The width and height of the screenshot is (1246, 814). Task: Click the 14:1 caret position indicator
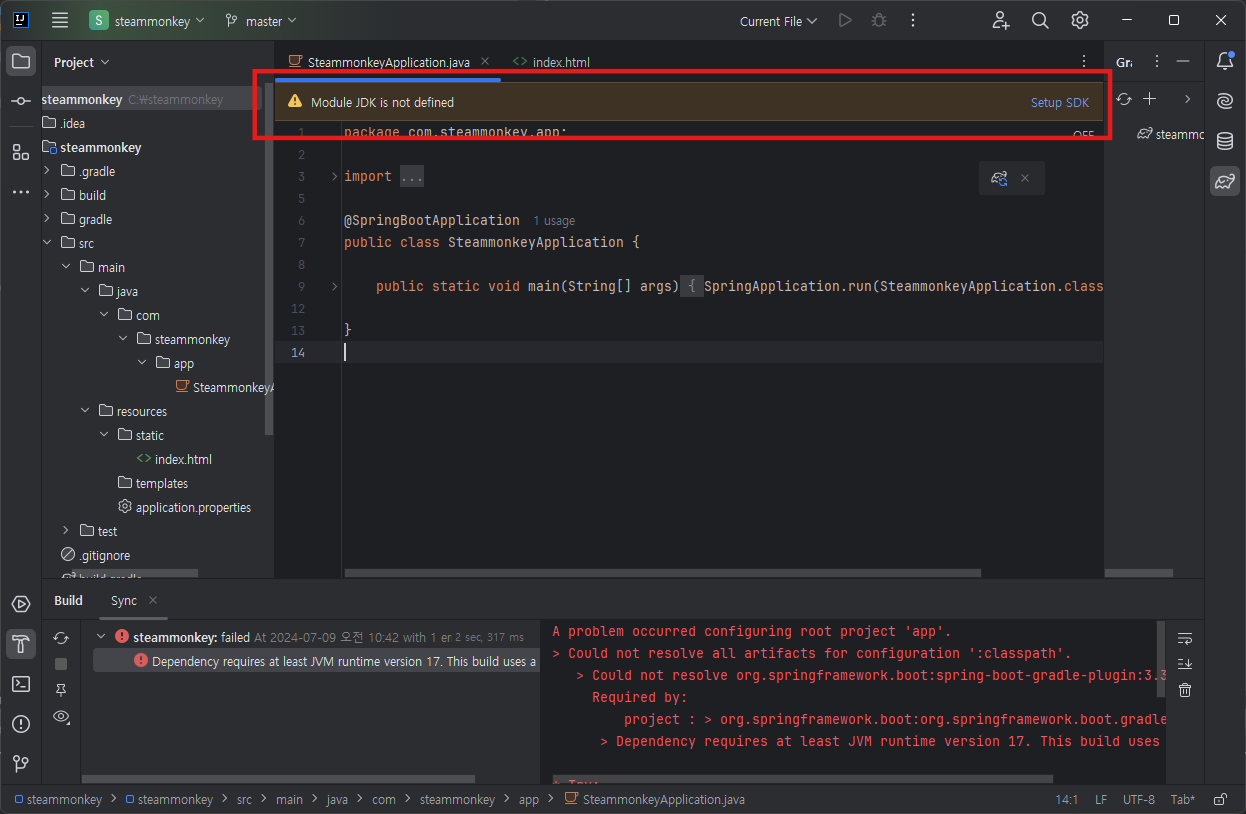[1067, 799]
